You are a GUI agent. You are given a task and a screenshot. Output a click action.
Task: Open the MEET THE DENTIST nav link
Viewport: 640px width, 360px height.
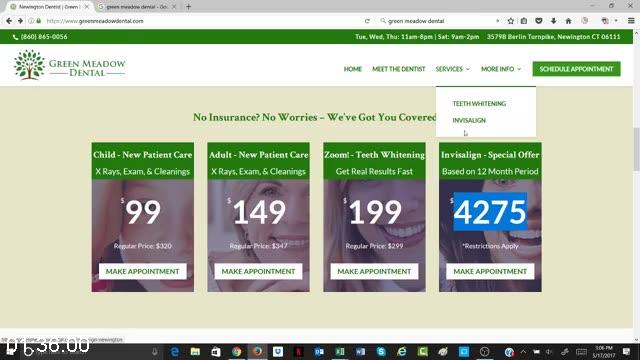(398, 69)
